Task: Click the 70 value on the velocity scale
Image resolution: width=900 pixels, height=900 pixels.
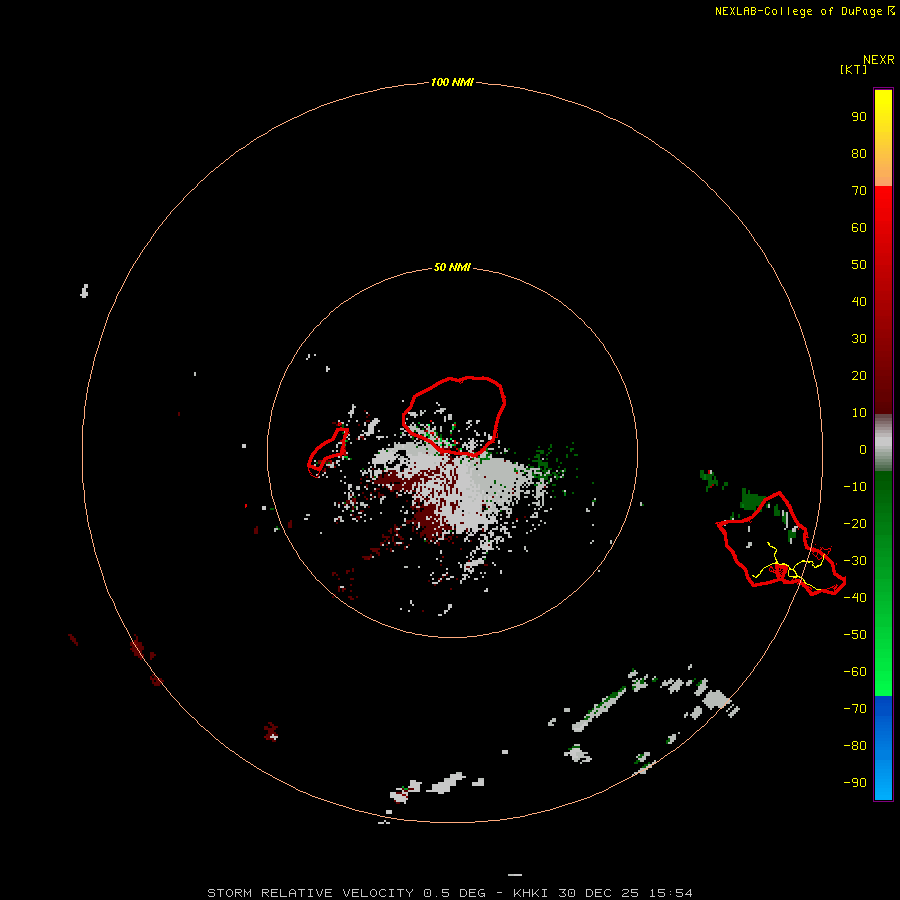Action: pyautogui.click(x=859, y=191)
